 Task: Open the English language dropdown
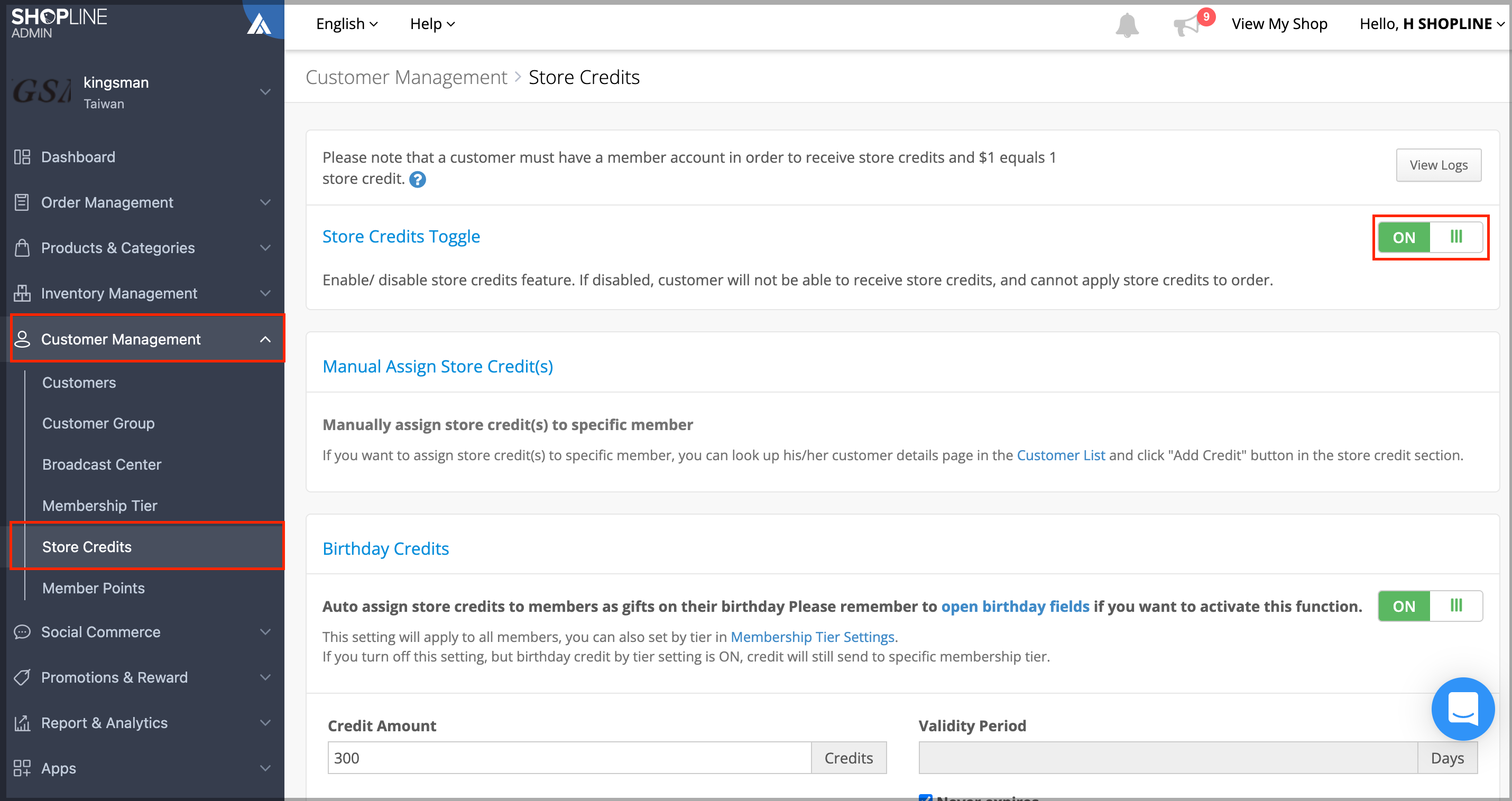tap(347, 24)
